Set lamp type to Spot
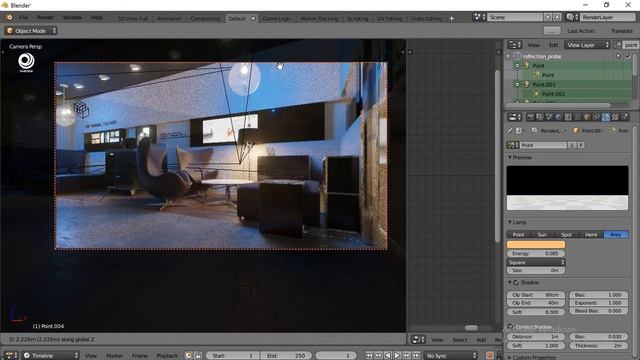The height and width of the screenshot is (360, 640). point(567,234)
